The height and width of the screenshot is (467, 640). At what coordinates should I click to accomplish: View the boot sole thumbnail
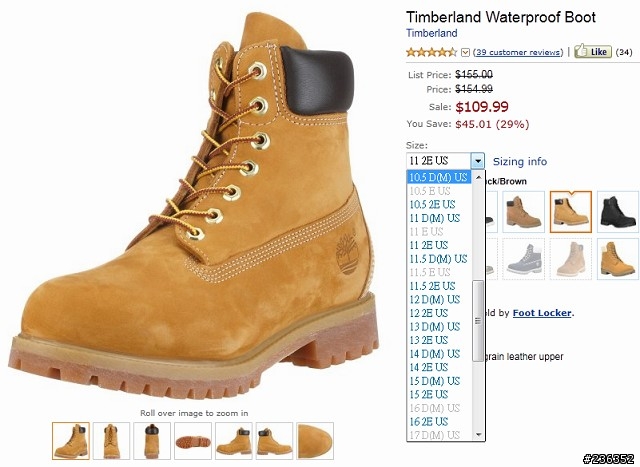[x=193, y=441]
